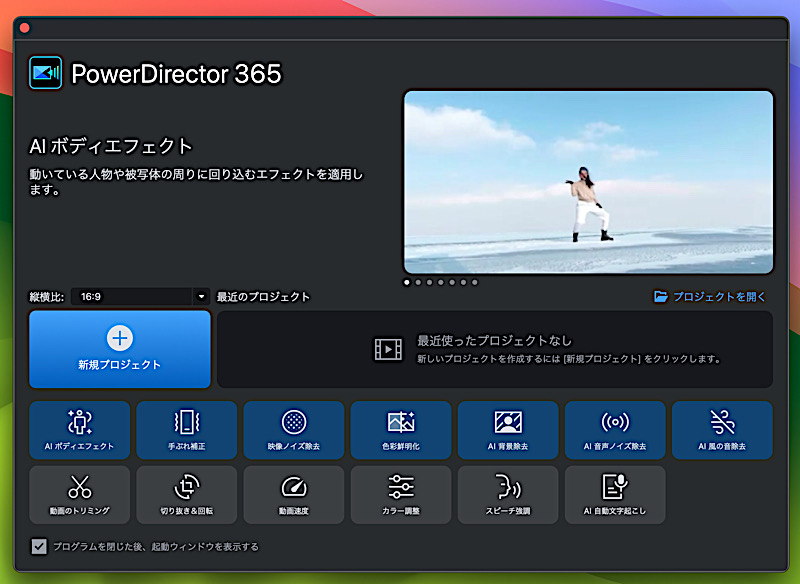Select the 色彩鮮明化 color enhancement tool
800x584 pixels.
(401, 430)
